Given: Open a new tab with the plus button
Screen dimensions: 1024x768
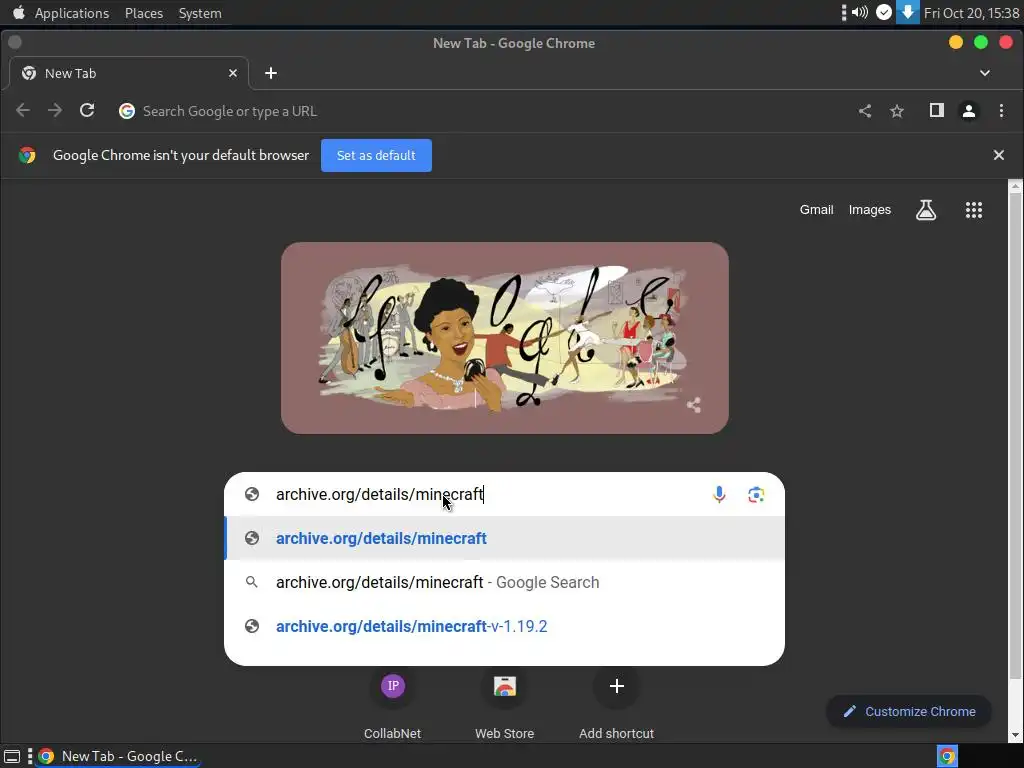Looking at the screenshot, I should point(271,73).
